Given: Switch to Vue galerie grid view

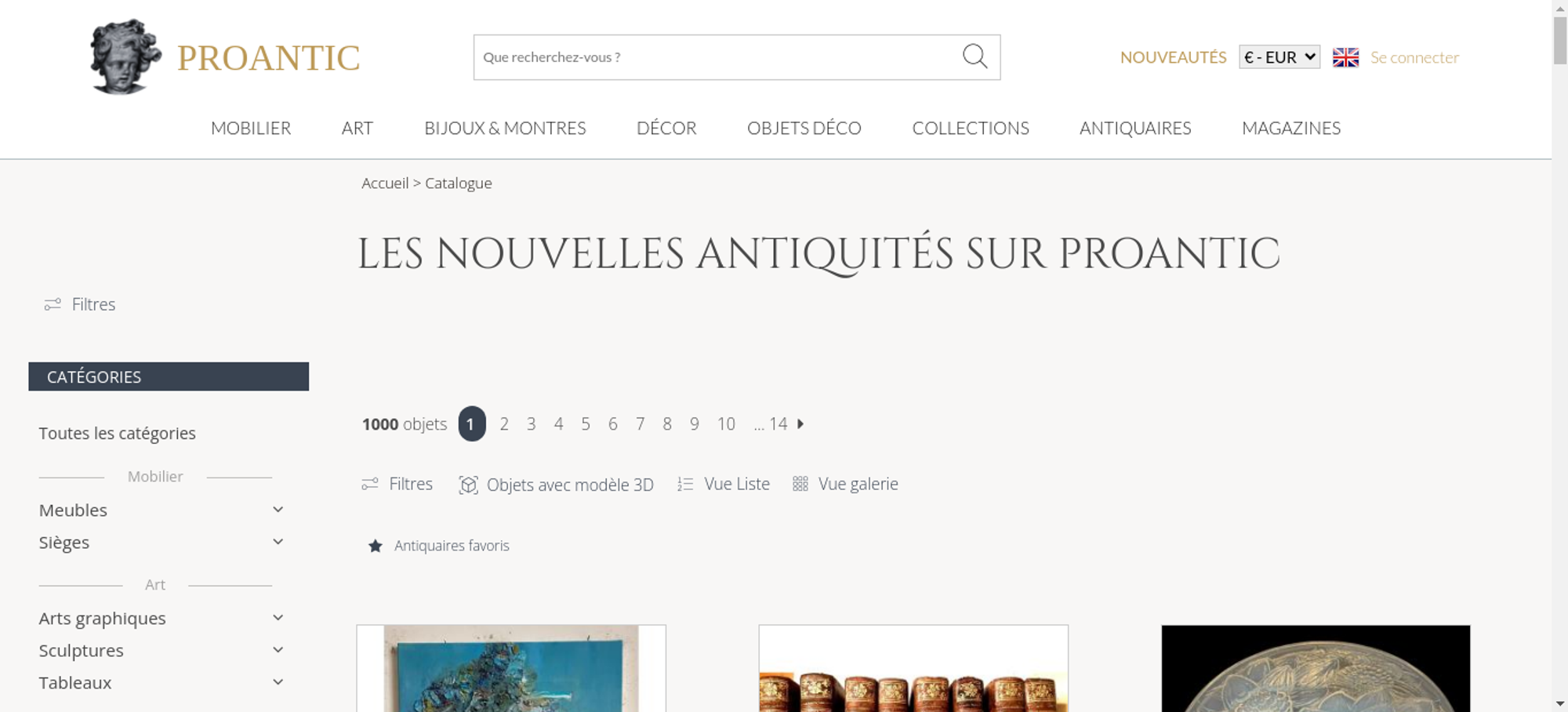Looking at the screenshot, I should pos(846,484).
